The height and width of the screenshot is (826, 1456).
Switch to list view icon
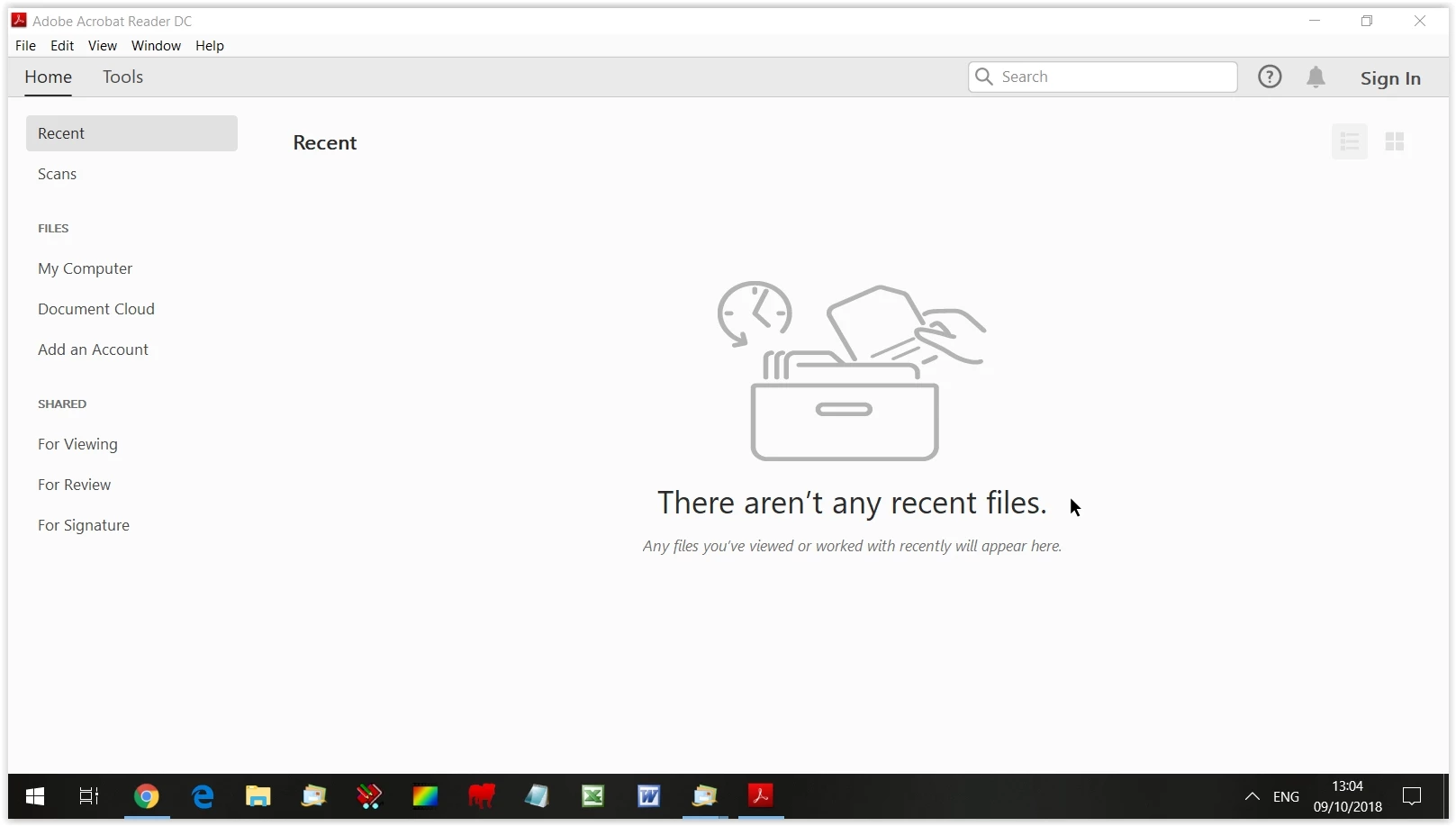1349,141
